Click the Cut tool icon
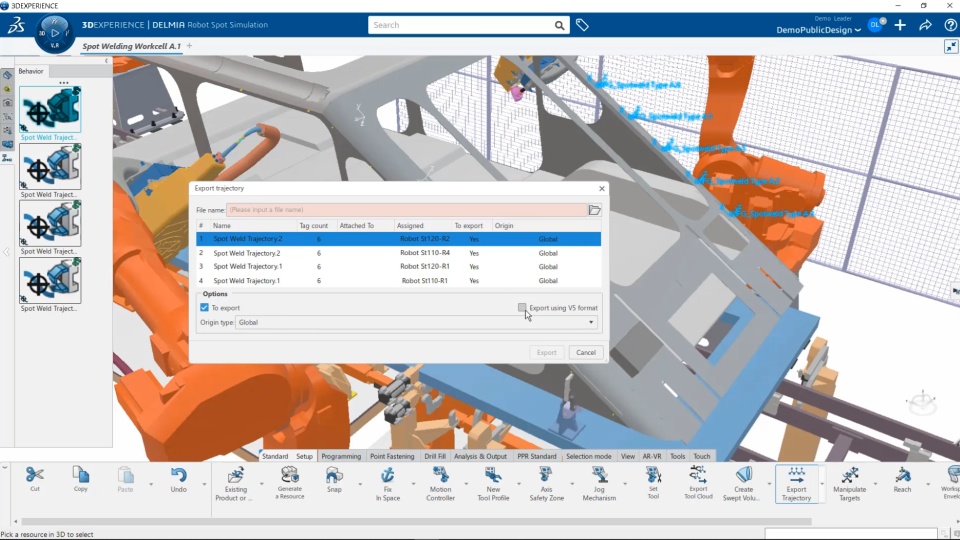Image resolution: width=960 pixels, height=540 pixels. point(35,479)
